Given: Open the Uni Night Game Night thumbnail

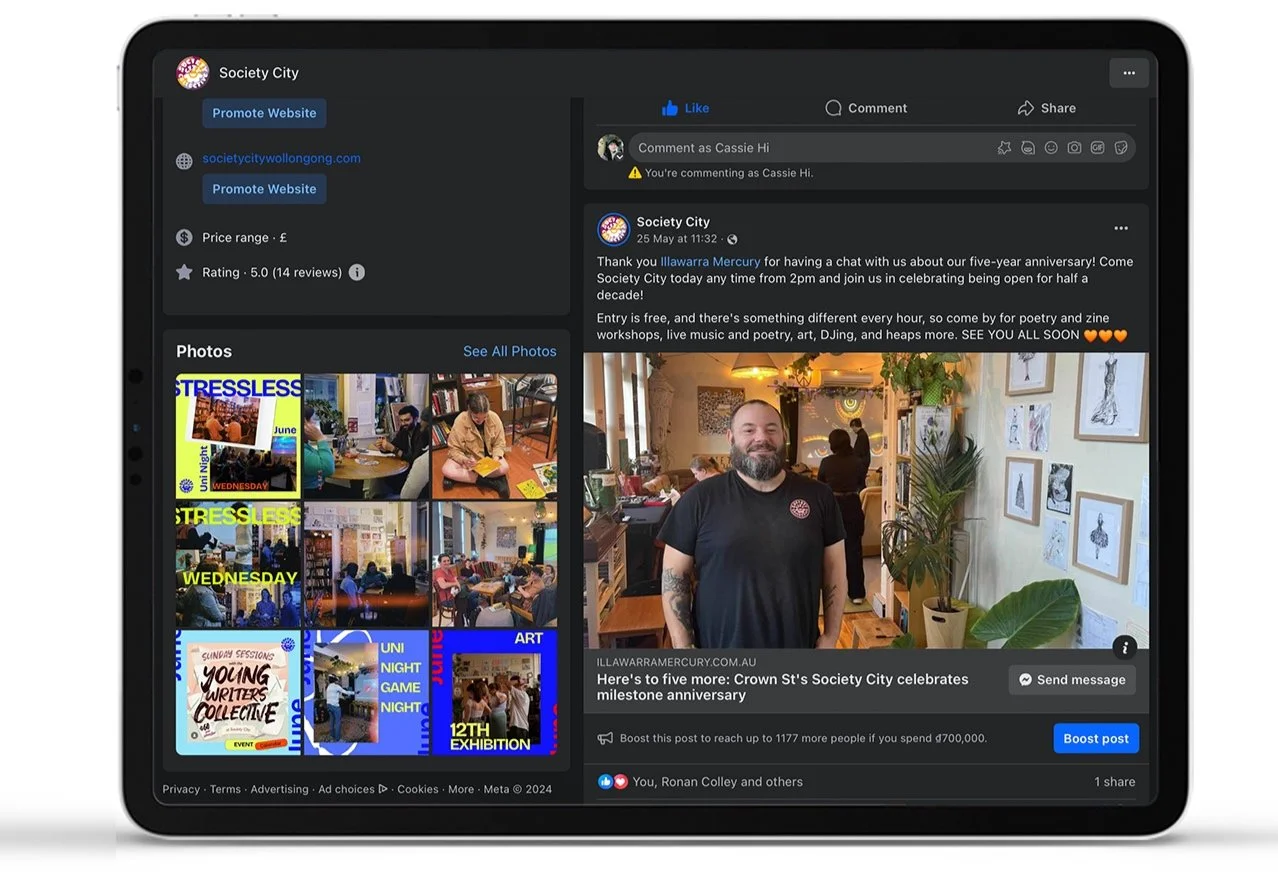Looking at the screenshot, I should click(x=366, y=692).
